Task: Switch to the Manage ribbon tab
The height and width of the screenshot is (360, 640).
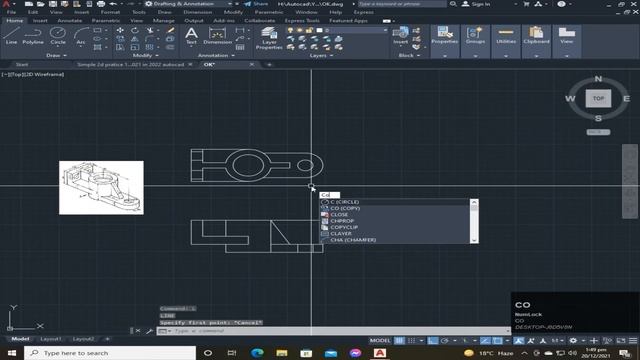Action: coord(163,20)
